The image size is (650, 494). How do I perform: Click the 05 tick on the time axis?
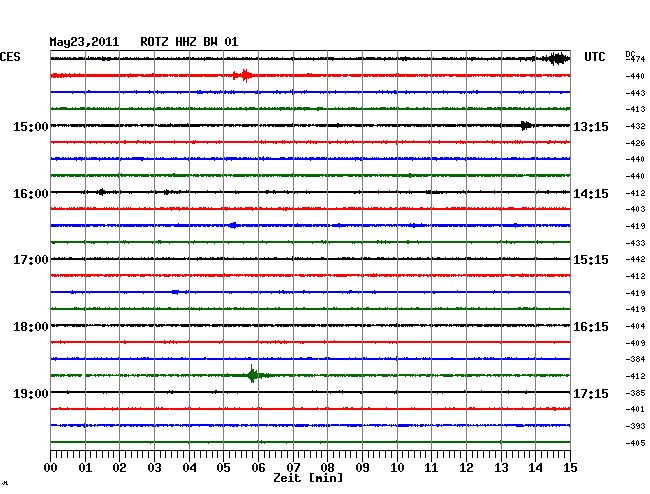pyautogui.click(x=223, y=468)
